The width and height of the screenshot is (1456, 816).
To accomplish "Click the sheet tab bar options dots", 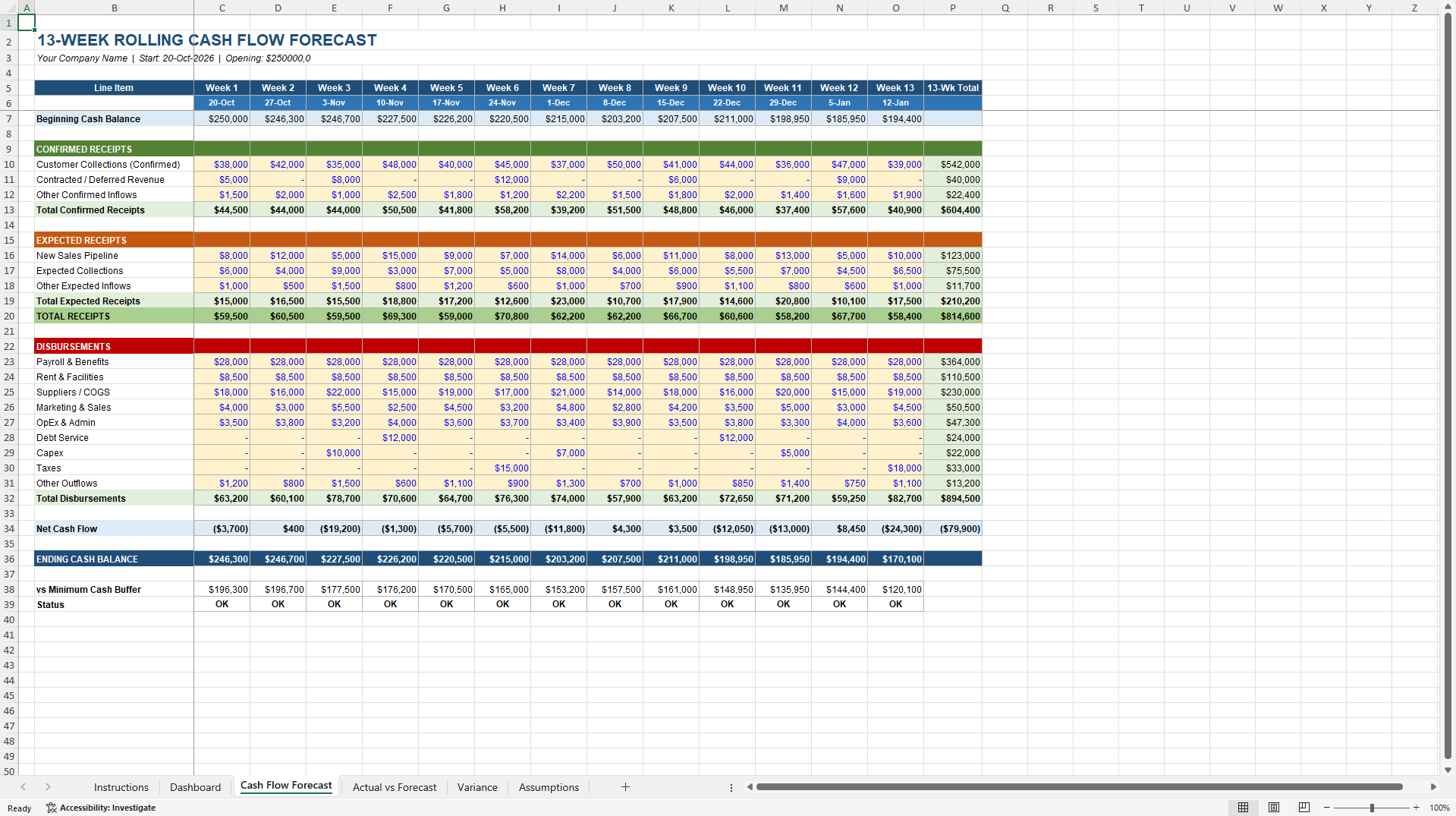I will (x=731, y=788).
